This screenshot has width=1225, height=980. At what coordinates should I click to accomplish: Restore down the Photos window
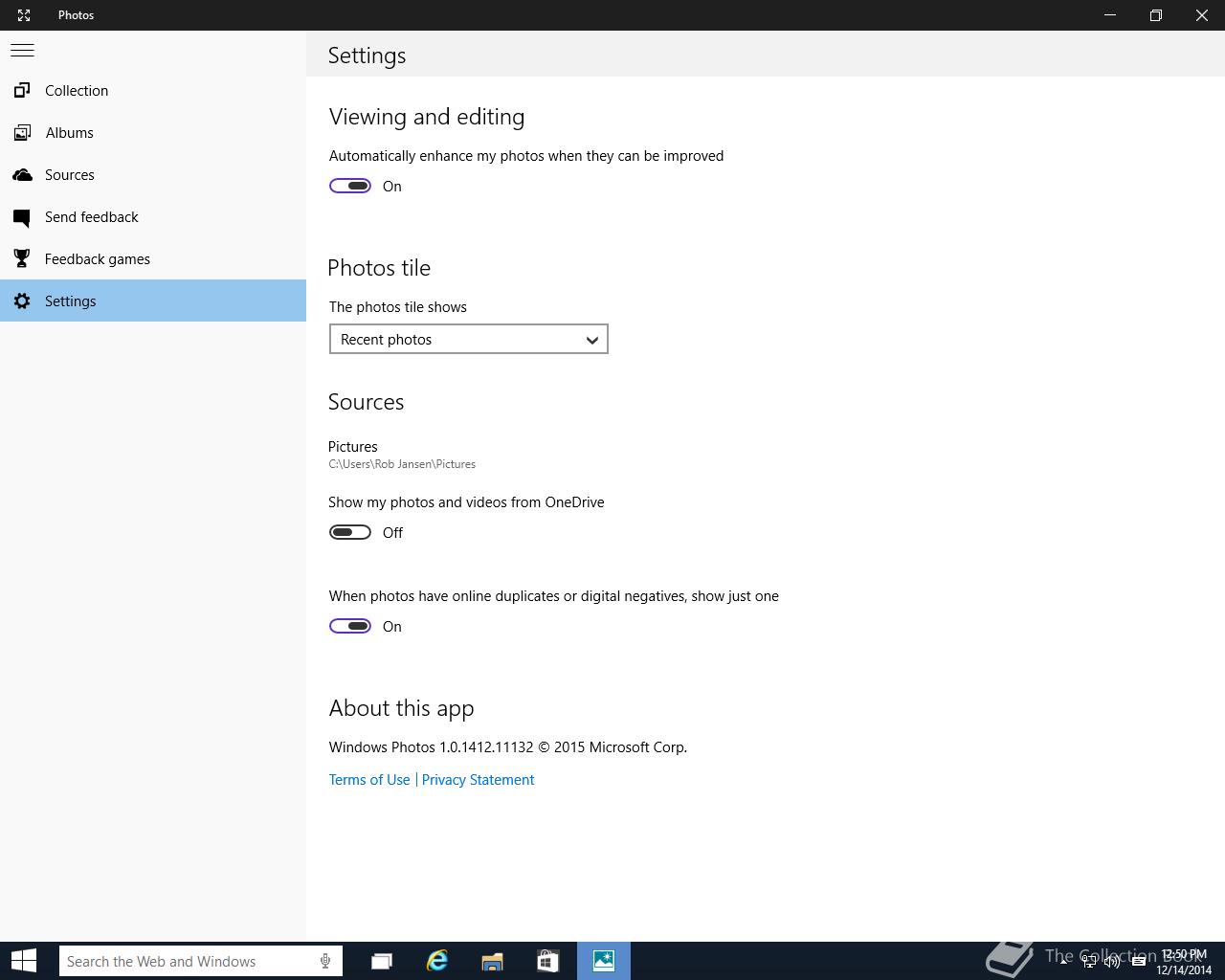1156,15
